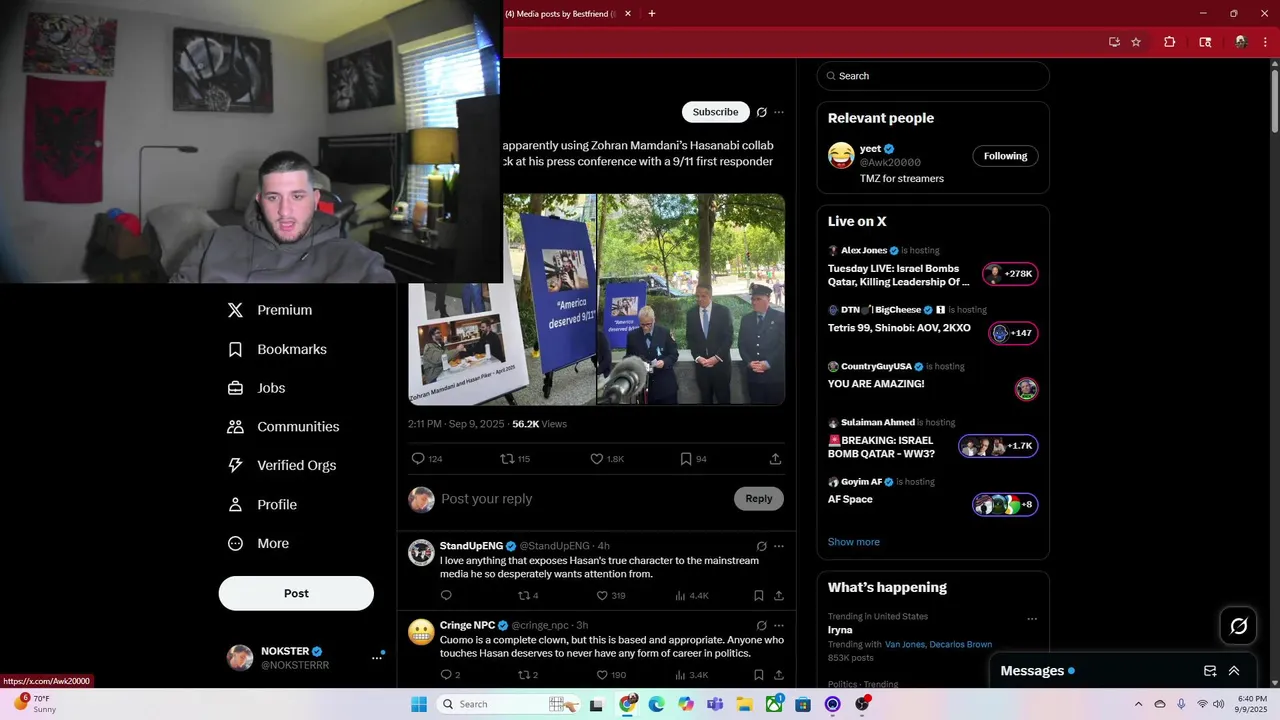This screenshot has height=720, width=1280.
Task: Open StandUpENG profile name link
Action: (471, 546)
